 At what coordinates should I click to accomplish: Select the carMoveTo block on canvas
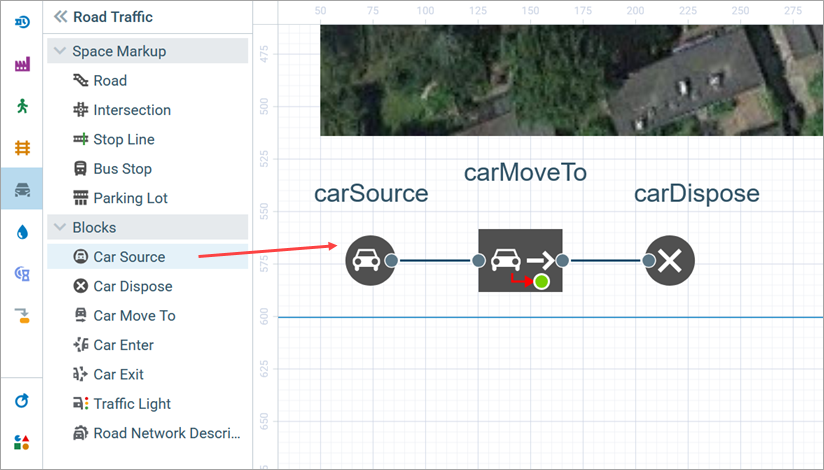[x=520, y=261]
